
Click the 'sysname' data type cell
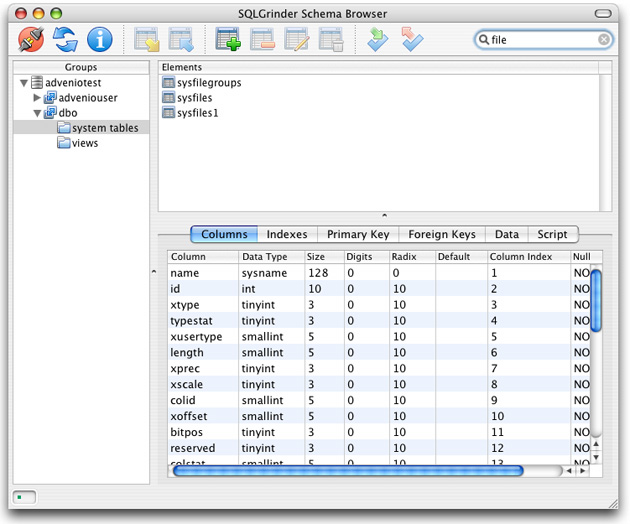[x=271, y=273]
